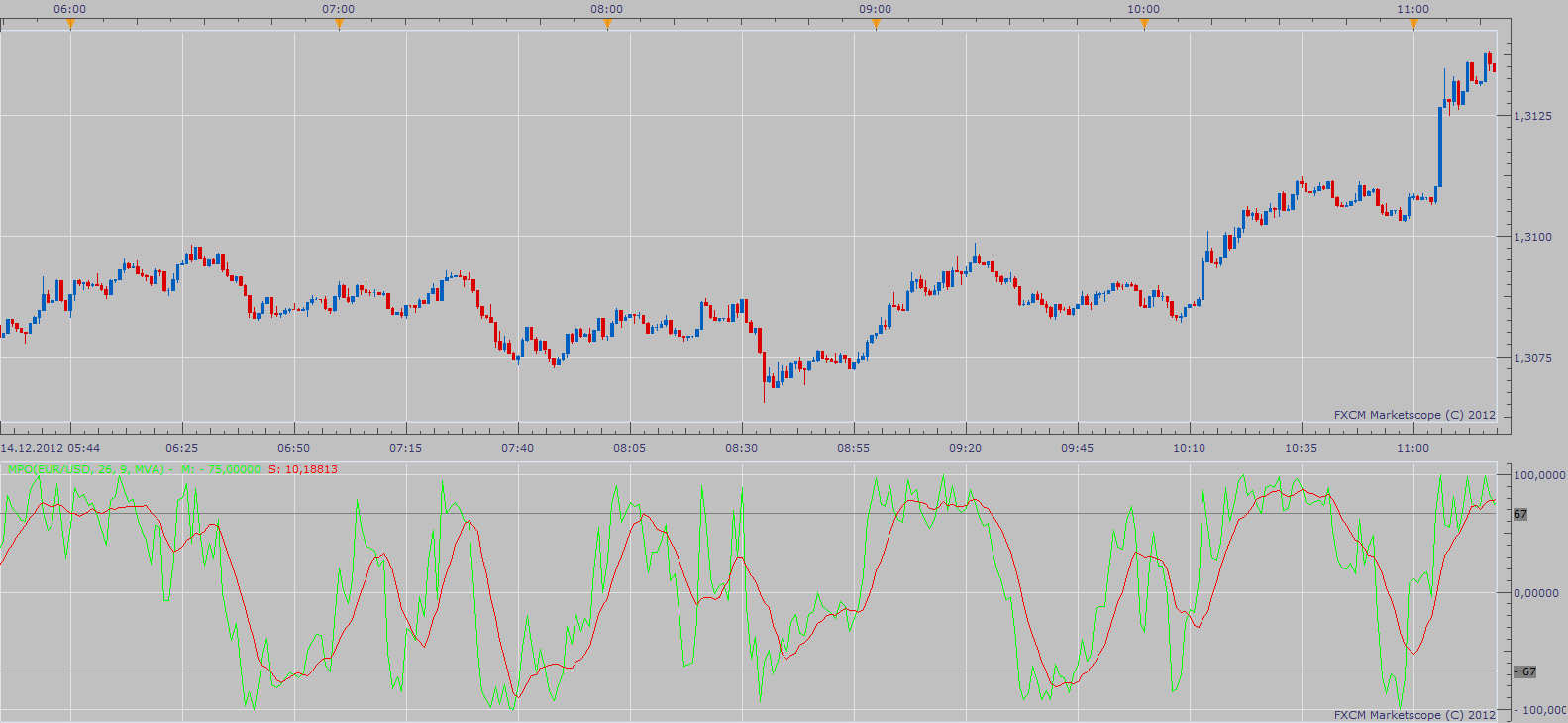Click the 0,00000 oscillator zero label

tap(1536, 593)
